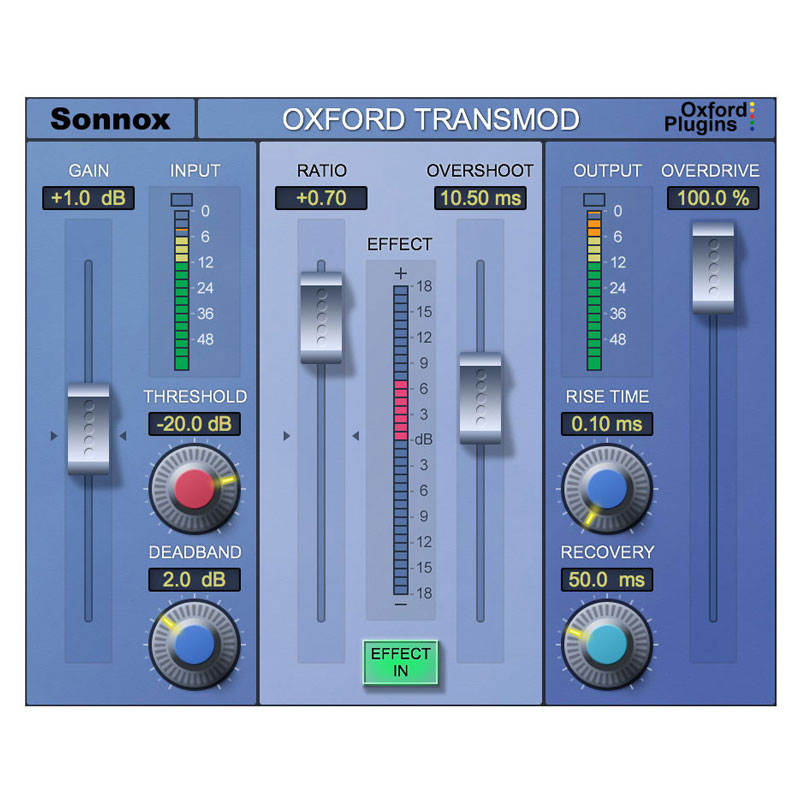Click the RISE TIME label
Screen dimensions: 800x800
click(607, 396)
